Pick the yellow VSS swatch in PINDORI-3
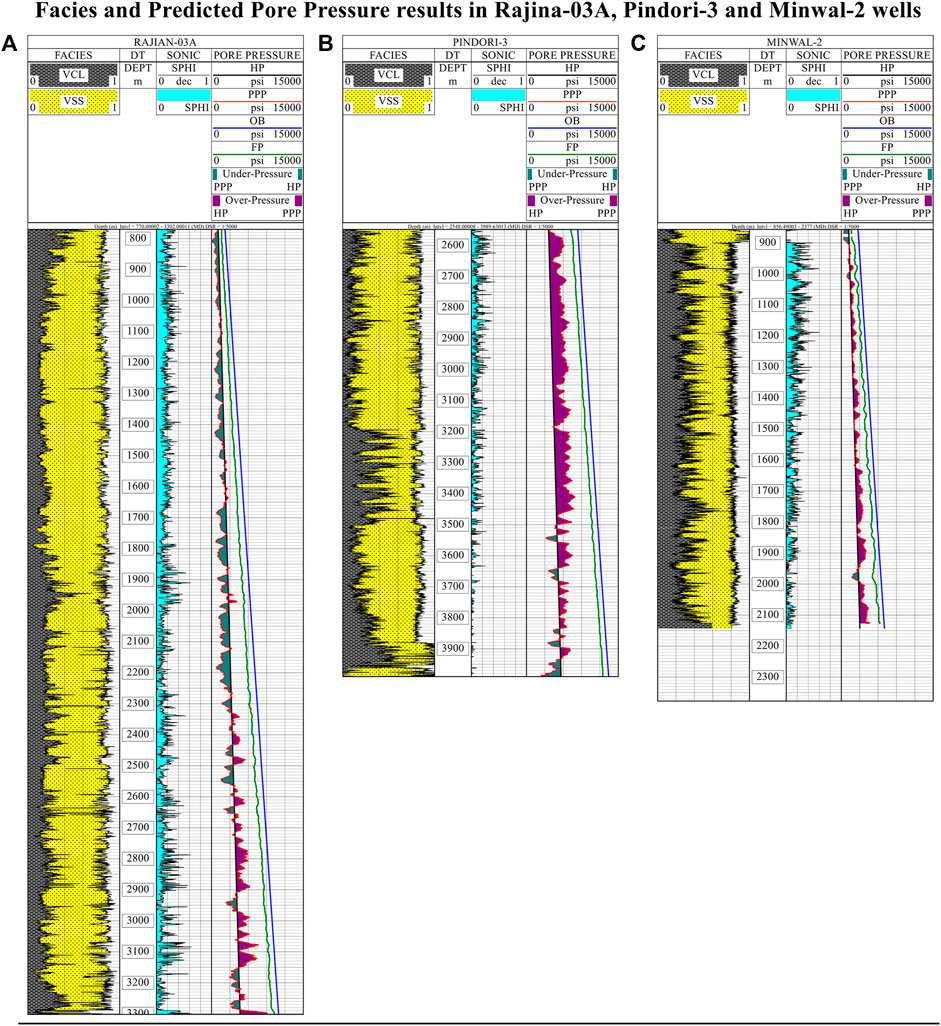Viewport: 941px width, 1026px height. tap(388, 101)
